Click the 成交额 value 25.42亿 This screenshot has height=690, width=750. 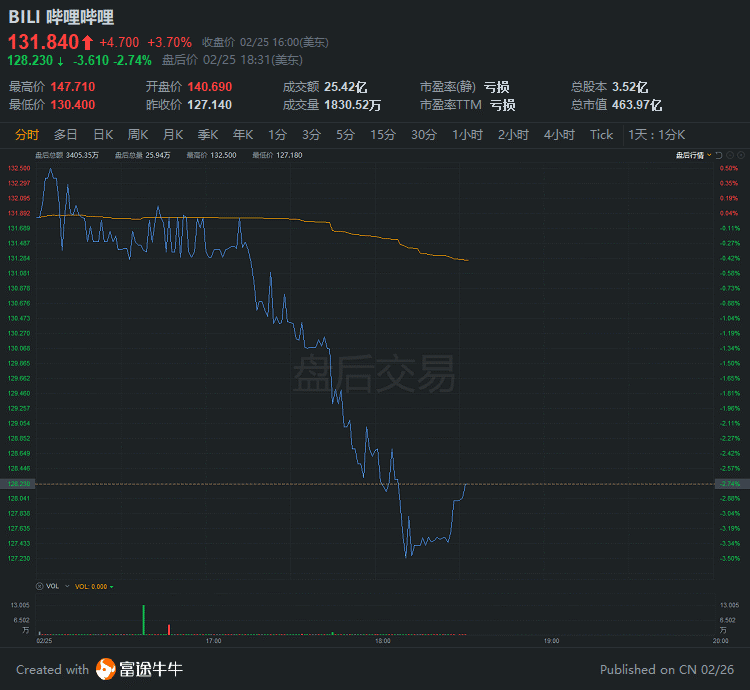pyautogui.click(x=345, y=87)
